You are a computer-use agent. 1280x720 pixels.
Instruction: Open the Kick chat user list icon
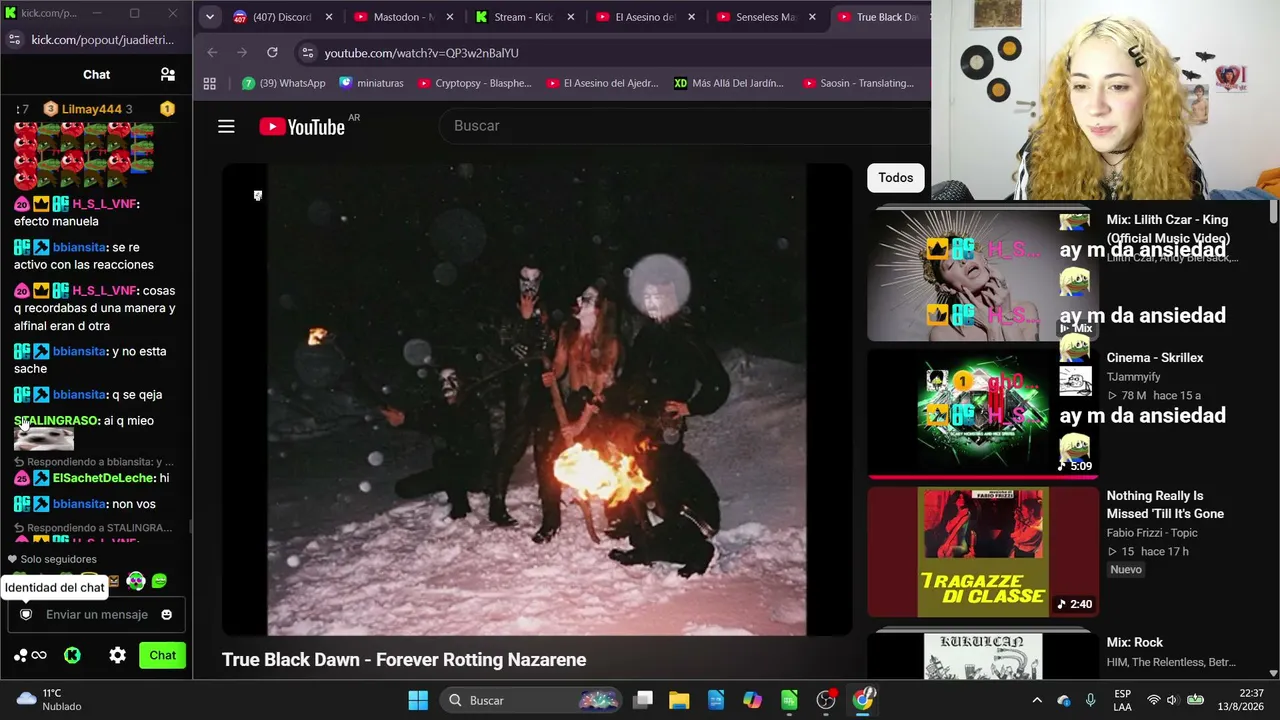pos(168,74)
